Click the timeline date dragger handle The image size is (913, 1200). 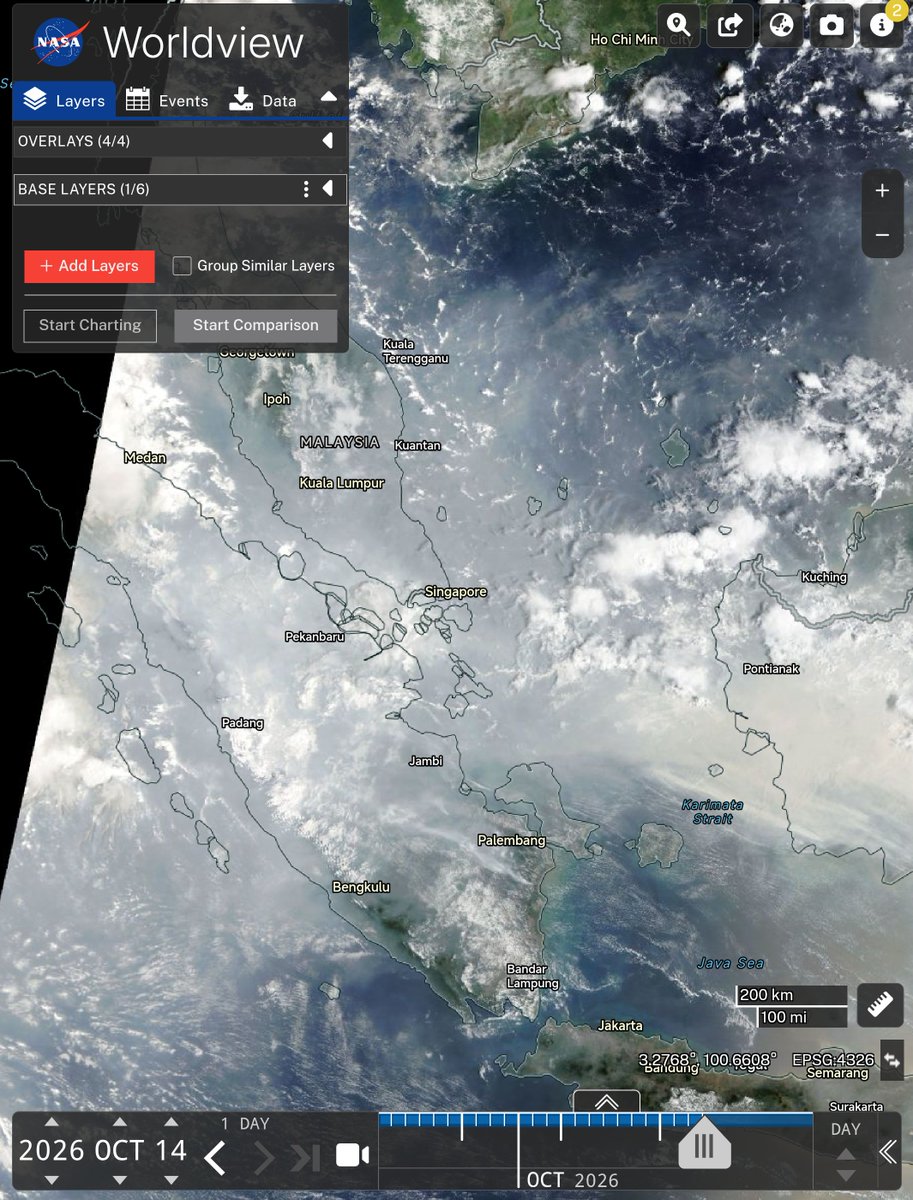[704, 1144]
